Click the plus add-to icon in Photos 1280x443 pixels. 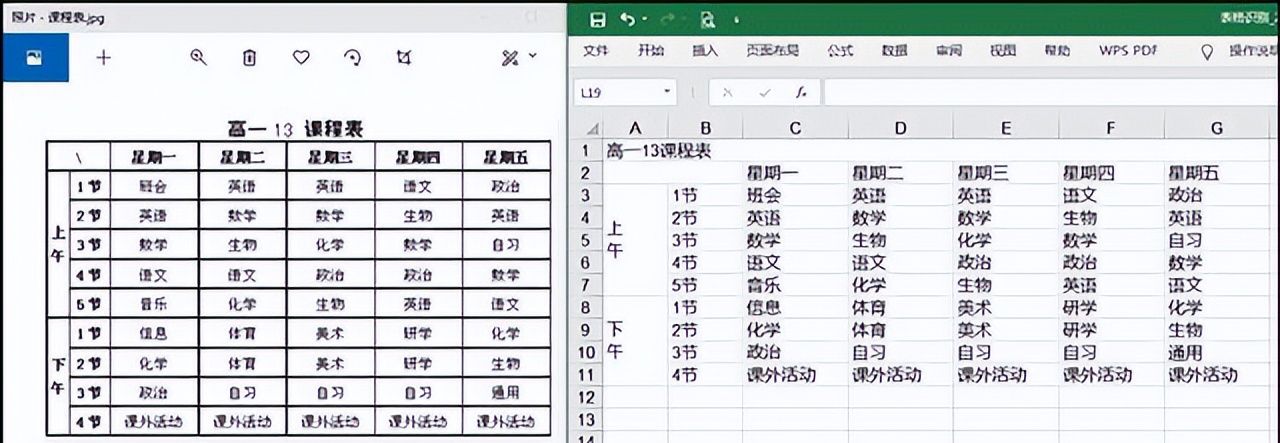(103, 58)
